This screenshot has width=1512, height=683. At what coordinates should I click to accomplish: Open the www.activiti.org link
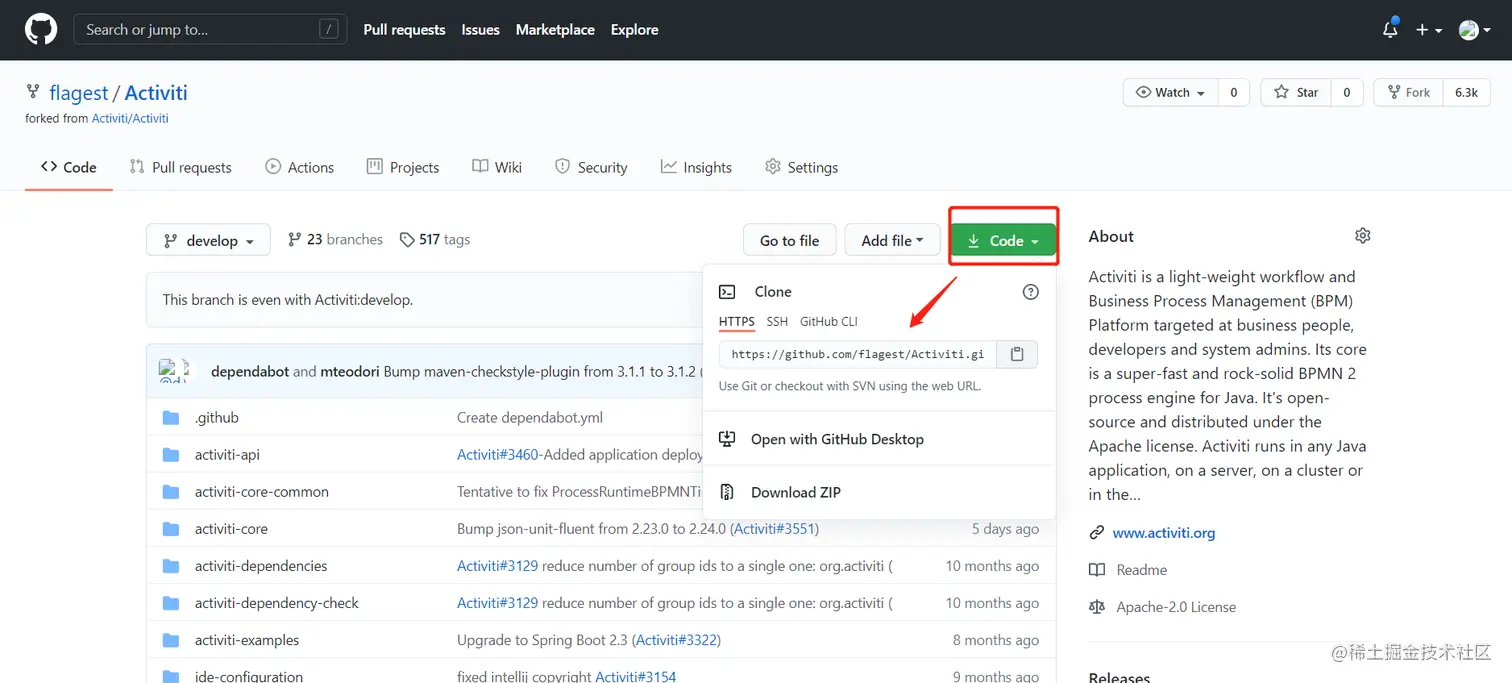[x=1164, y=533]
